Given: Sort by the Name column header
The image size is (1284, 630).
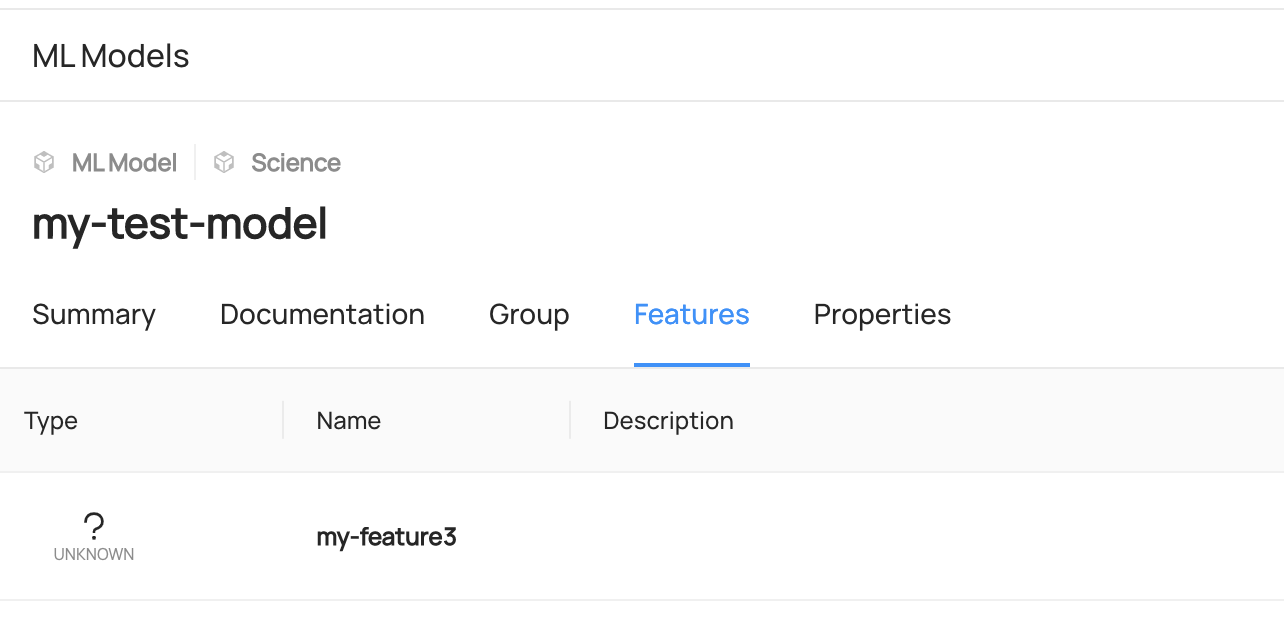Looking at the screenshot, I should pos(348,420).
